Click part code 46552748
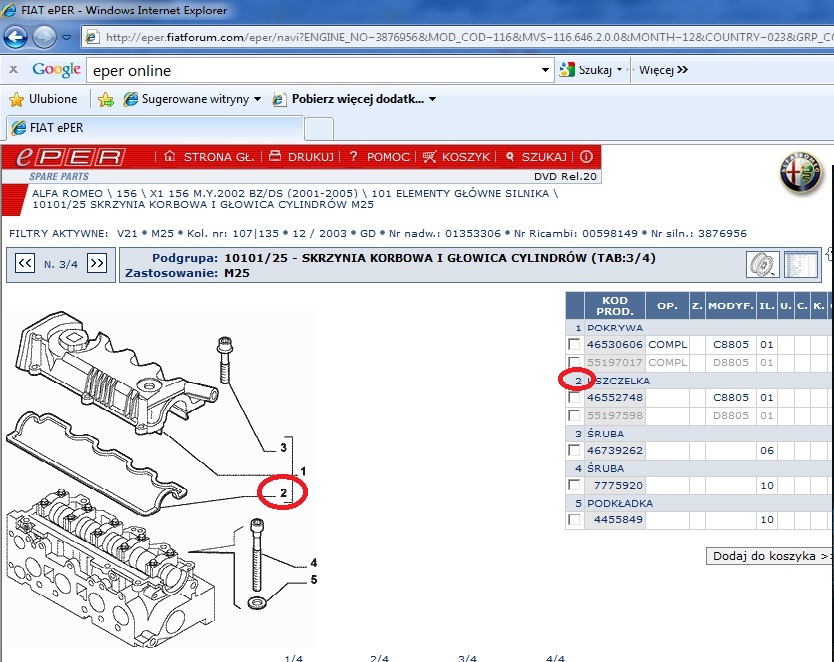The width and height of the screenshot is (834, 662). coord(615,398)
